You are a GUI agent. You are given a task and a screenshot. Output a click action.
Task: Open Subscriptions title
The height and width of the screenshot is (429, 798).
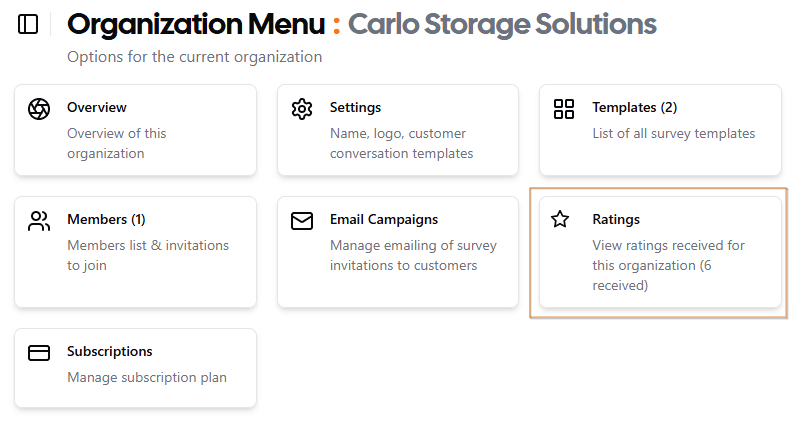pos(109,351)
